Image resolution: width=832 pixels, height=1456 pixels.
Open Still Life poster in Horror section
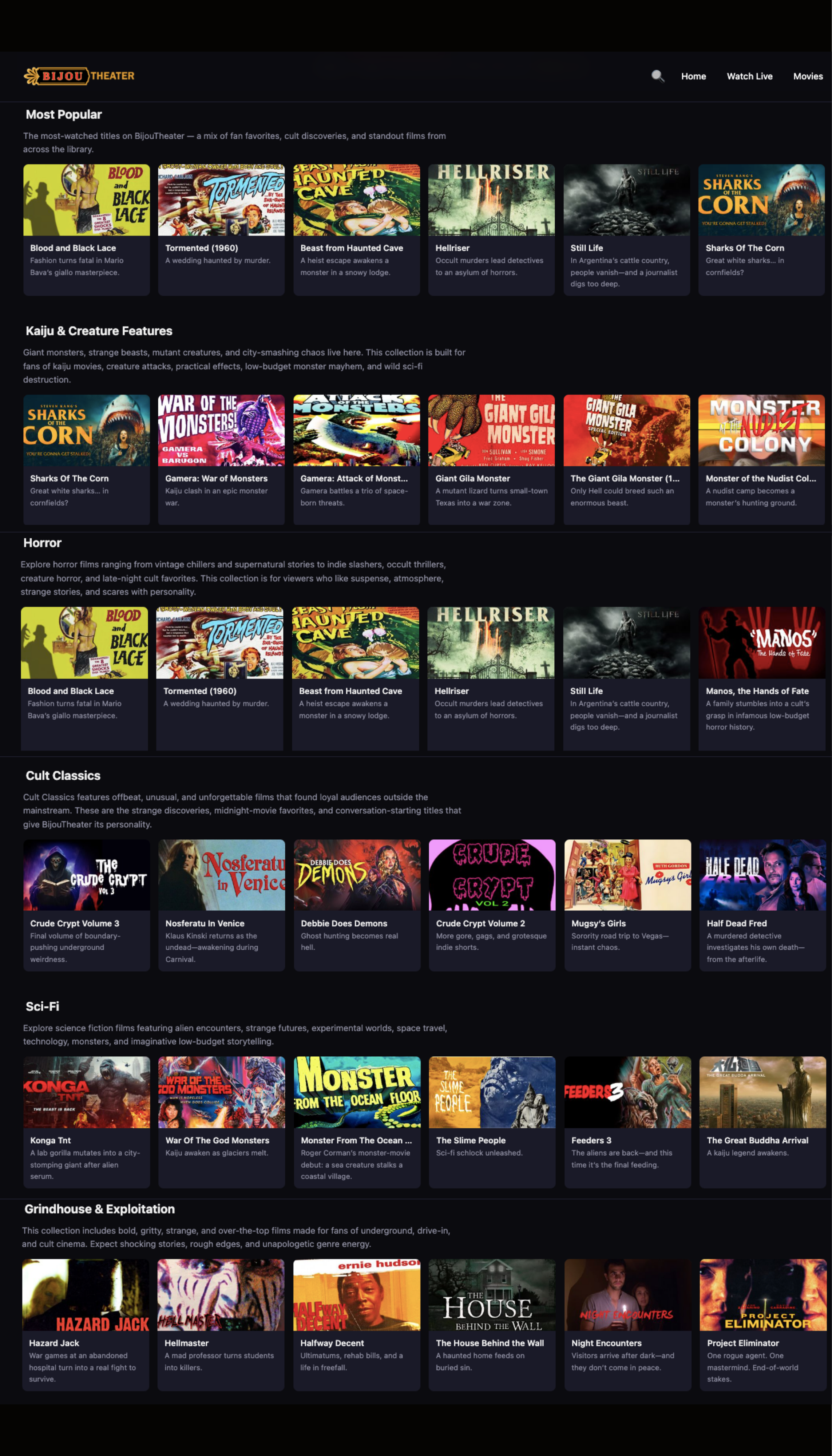pos(626,643)
